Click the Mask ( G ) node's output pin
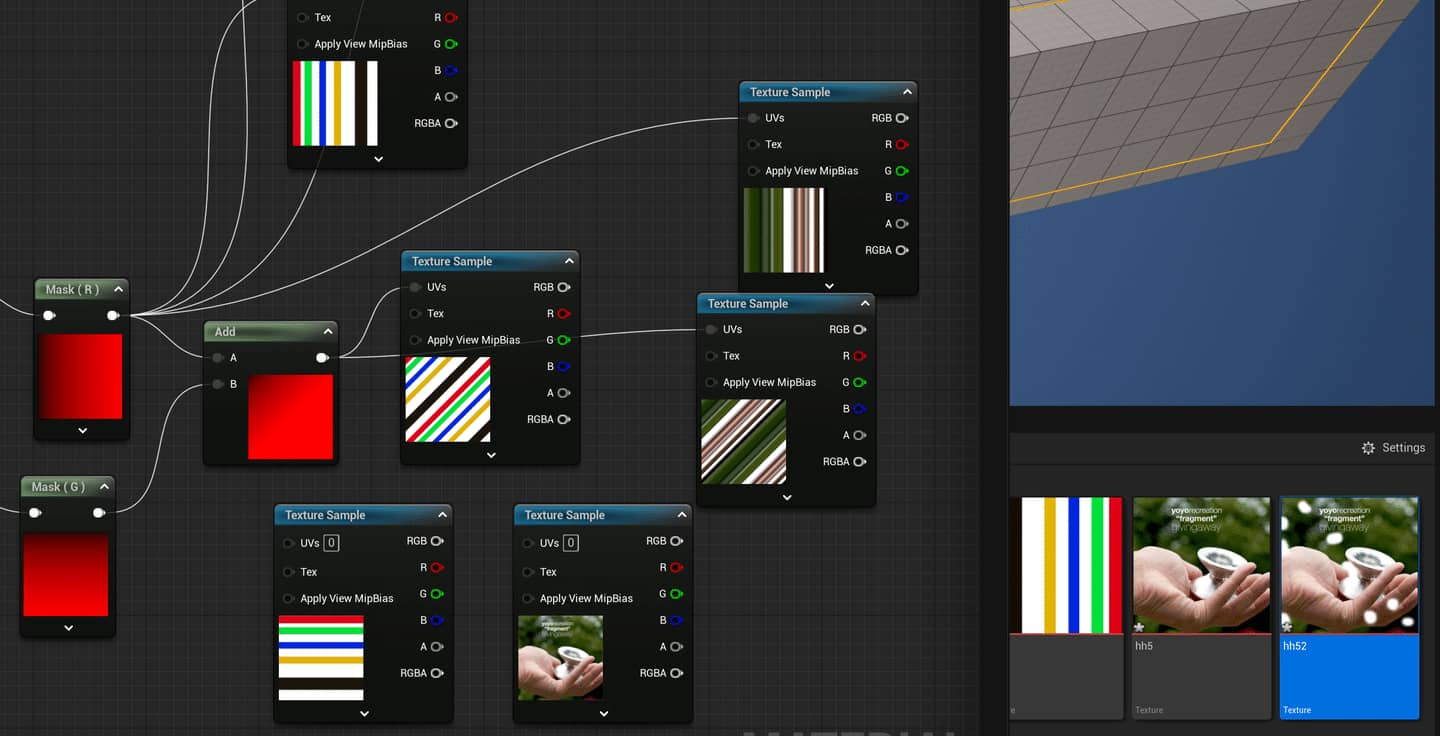 (x=99, y=513)
